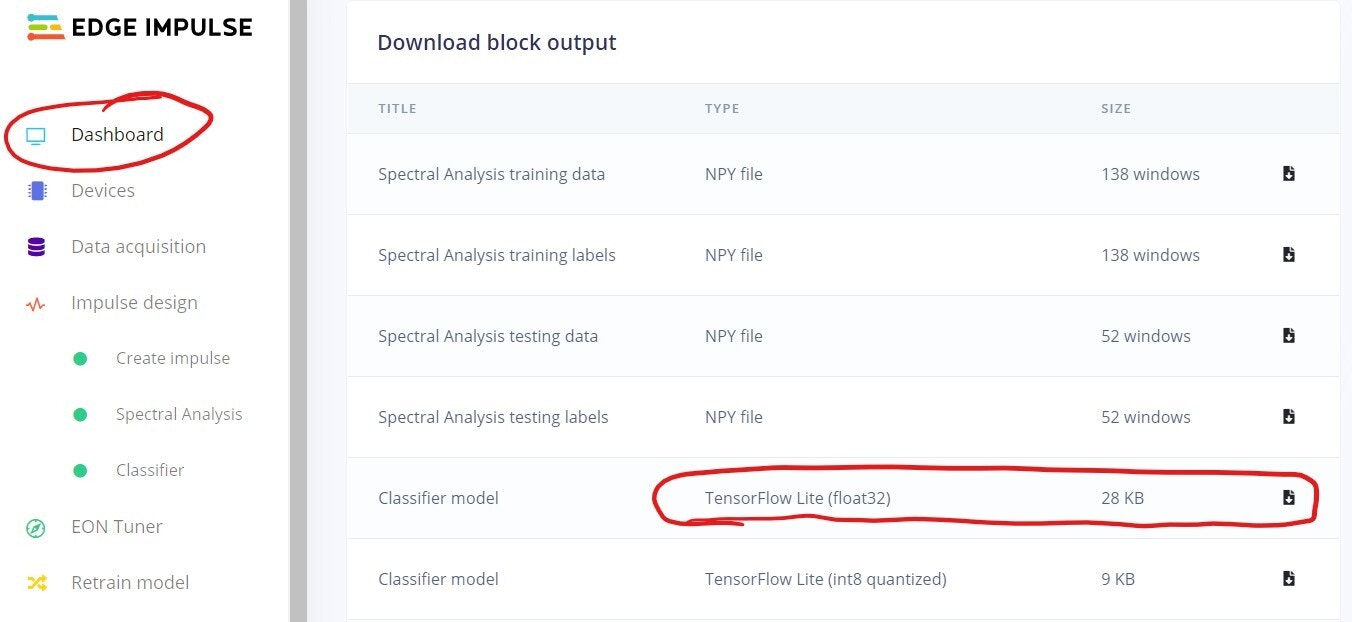
Task: Click the Devices chip icon
Action: [37, 191]
